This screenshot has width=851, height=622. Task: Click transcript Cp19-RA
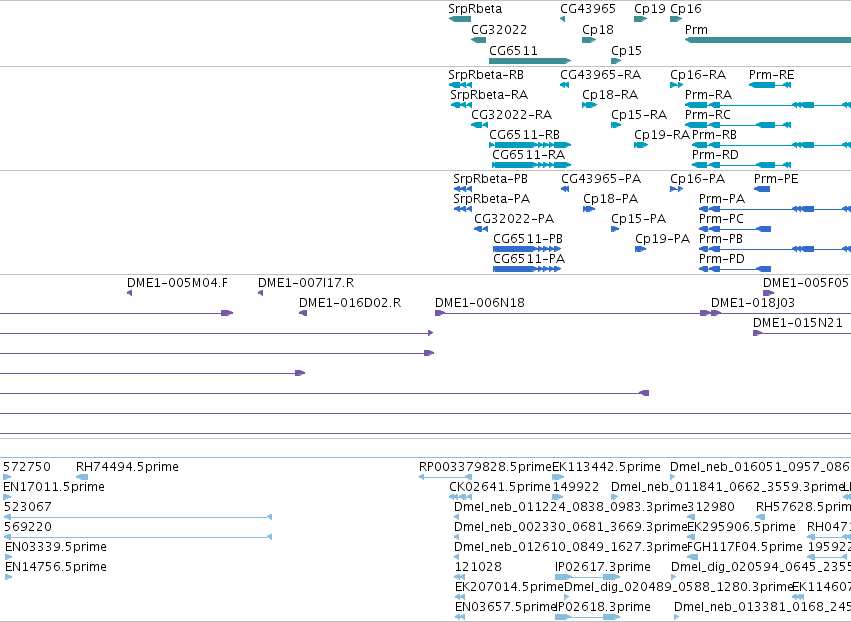(641, 145)
